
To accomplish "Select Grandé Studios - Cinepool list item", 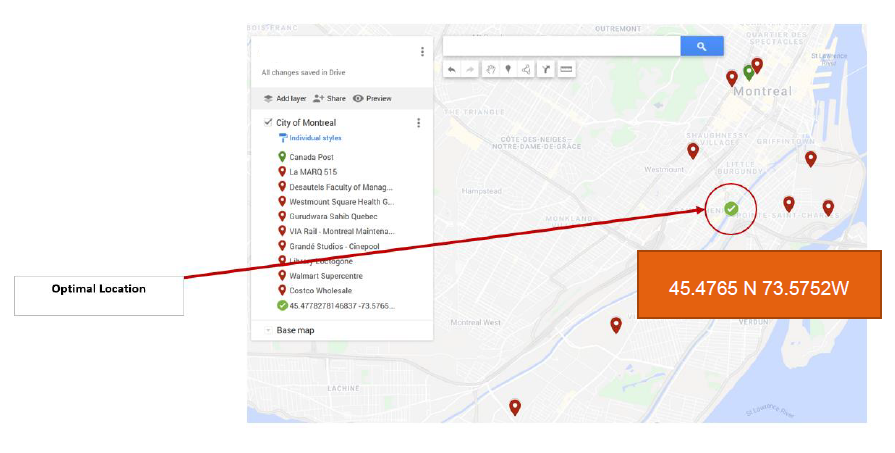I will tap(334, 246).
